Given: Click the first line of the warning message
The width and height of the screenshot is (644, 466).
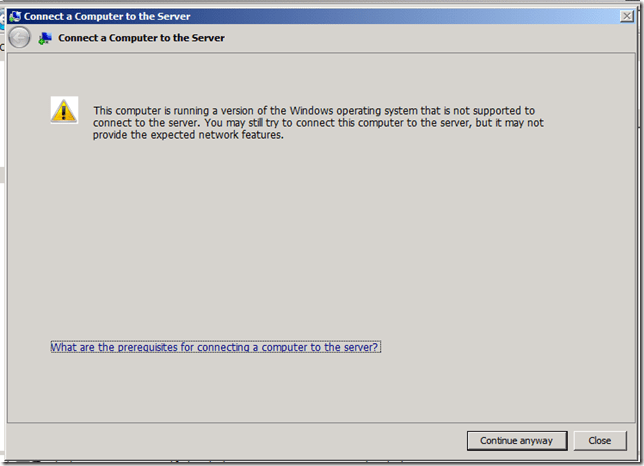Looking at the screenshot, I should tap(314, 110).
